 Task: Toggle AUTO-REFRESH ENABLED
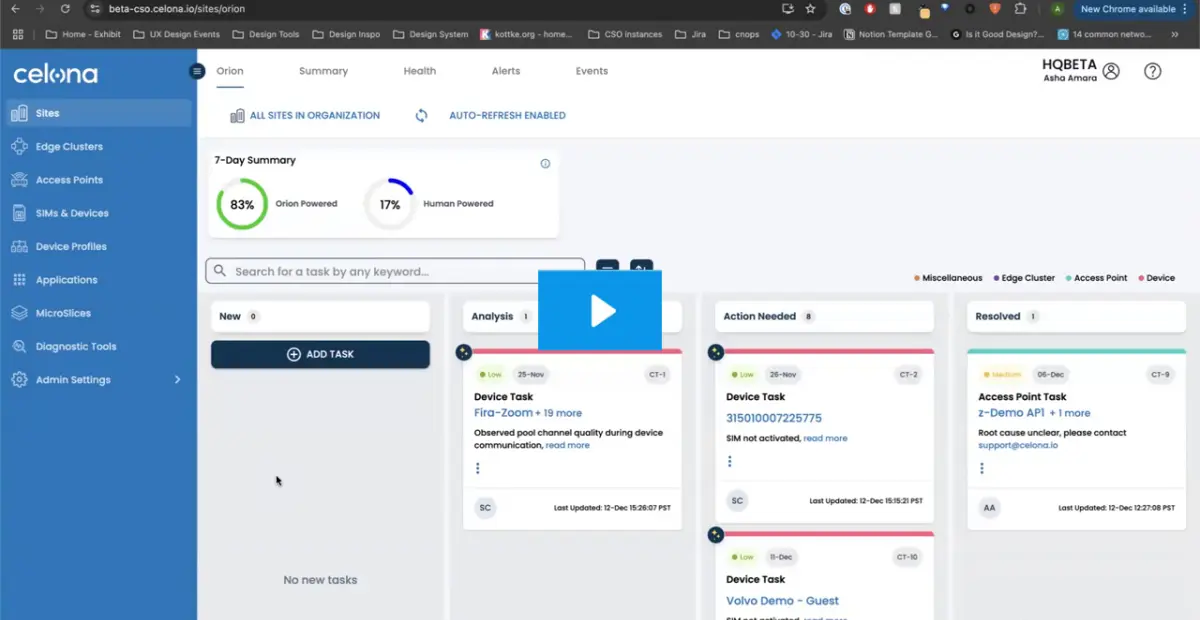pyautogui.click(x=507, y=116)
